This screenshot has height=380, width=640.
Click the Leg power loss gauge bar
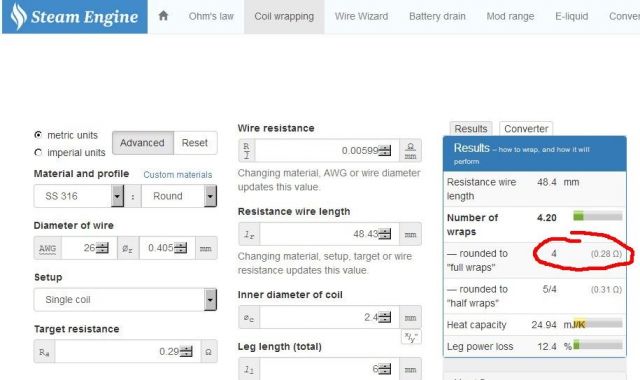[598, 345]
